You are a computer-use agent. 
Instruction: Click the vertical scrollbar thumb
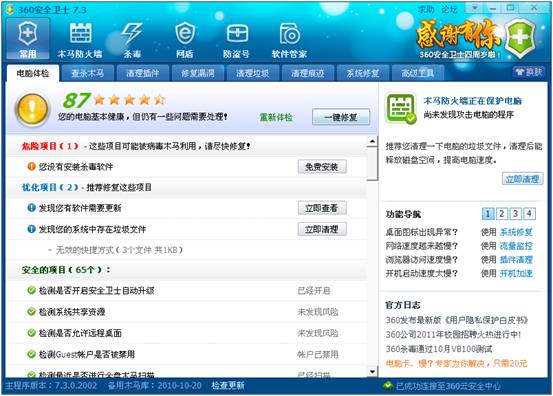372,164
